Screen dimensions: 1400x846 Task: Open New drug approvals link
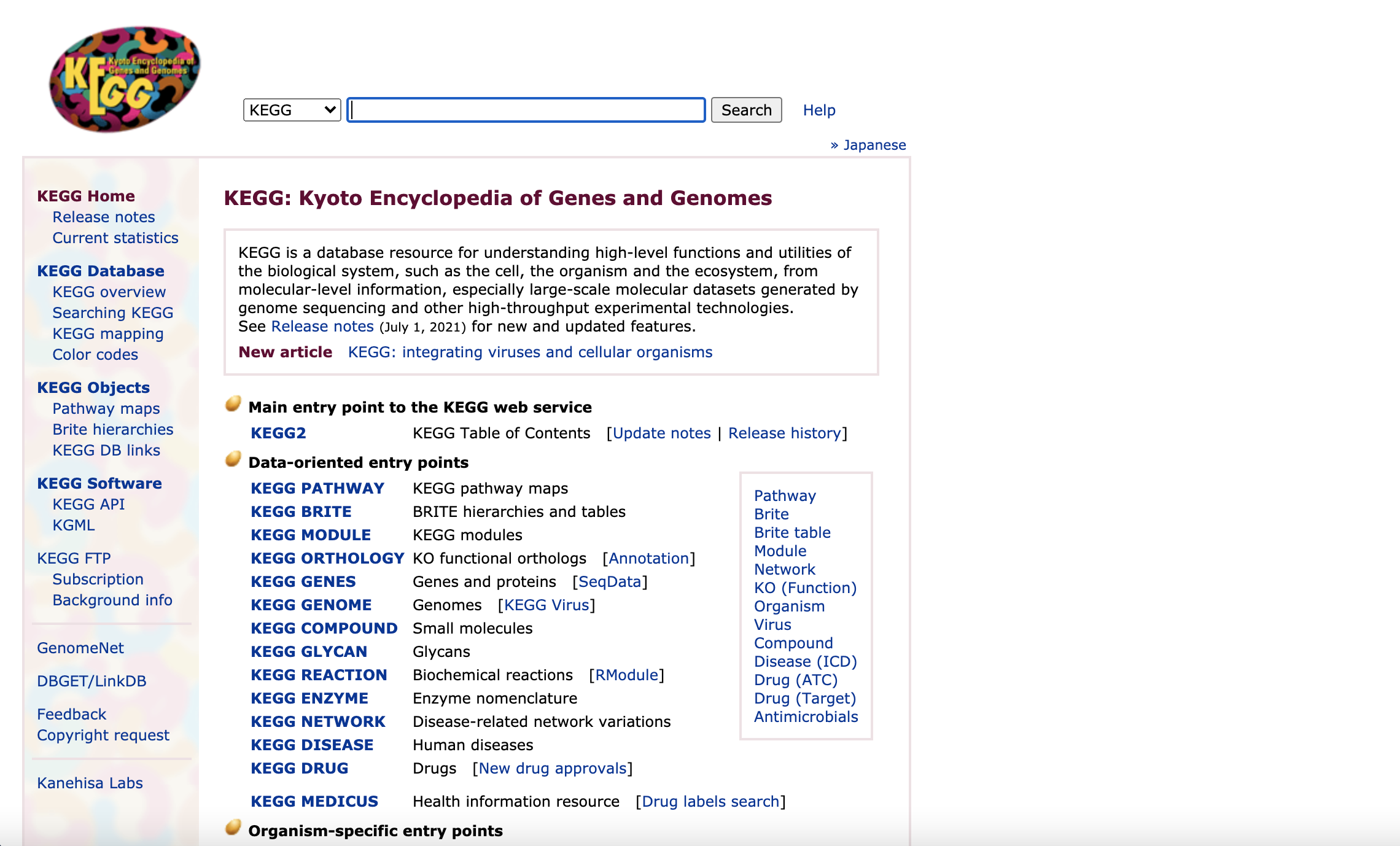(553, 768)
